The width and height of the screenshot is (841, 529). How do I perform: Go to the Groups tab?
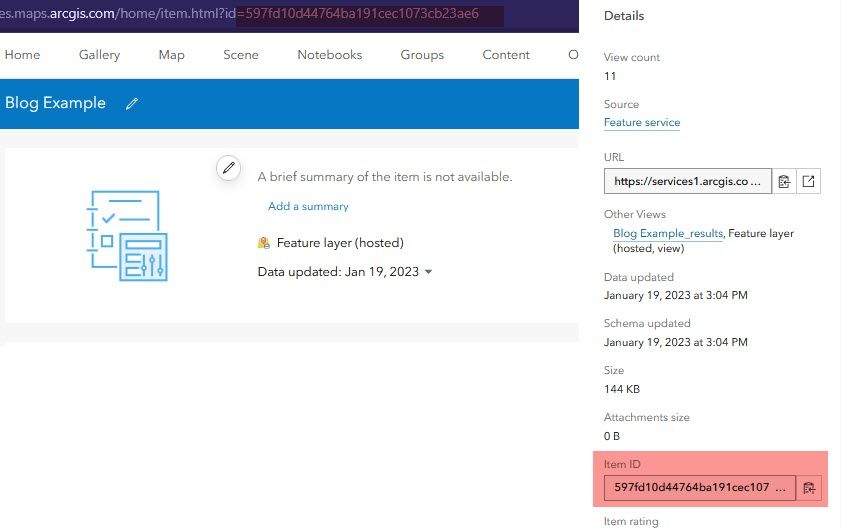click(x=422, y=55)
